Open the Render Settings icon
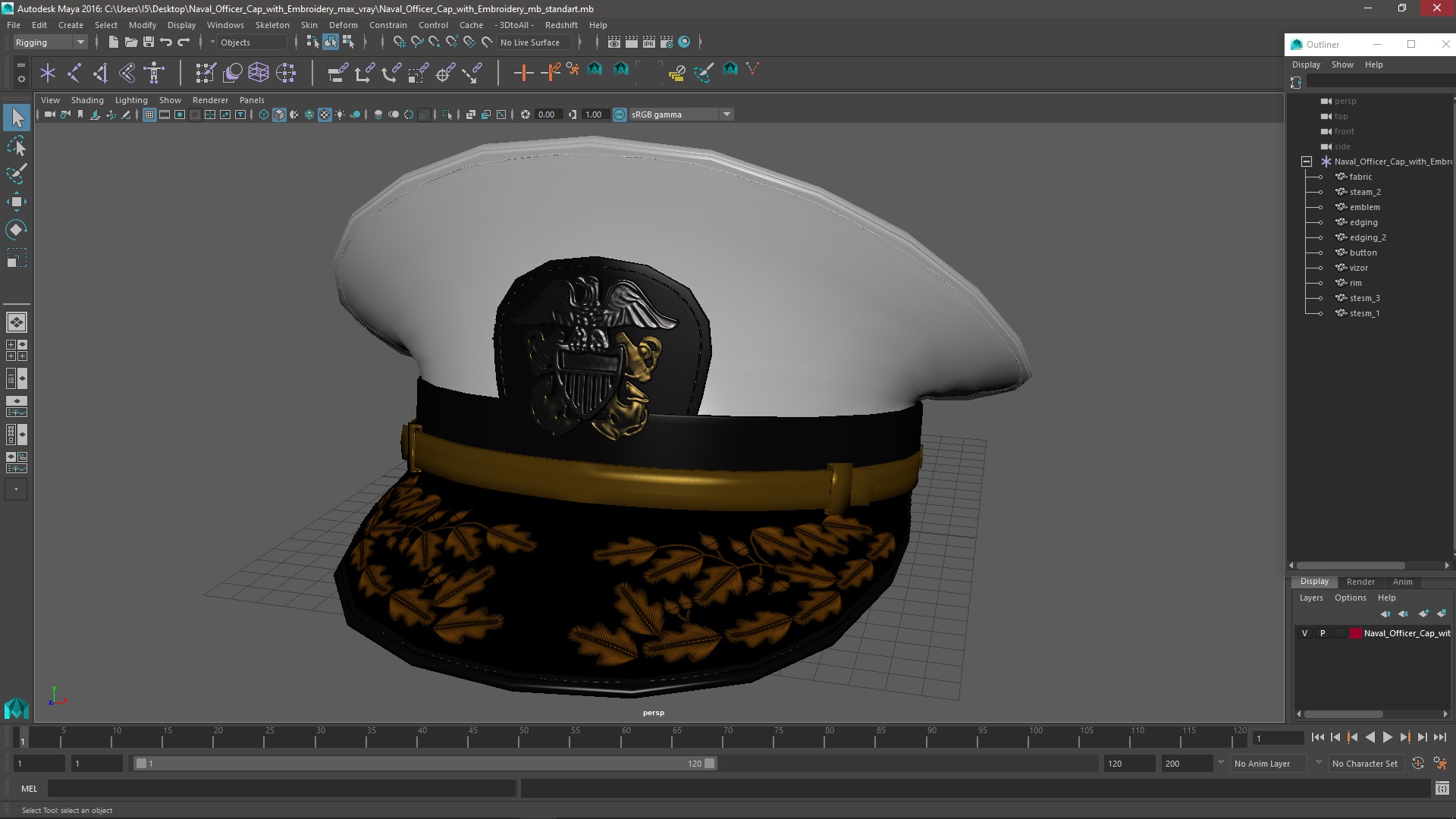 click(667, 42)
